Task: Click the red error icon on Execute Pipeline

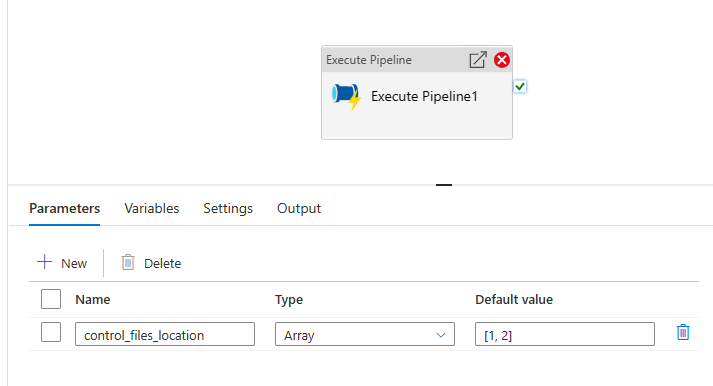Action: pos(502,60)
